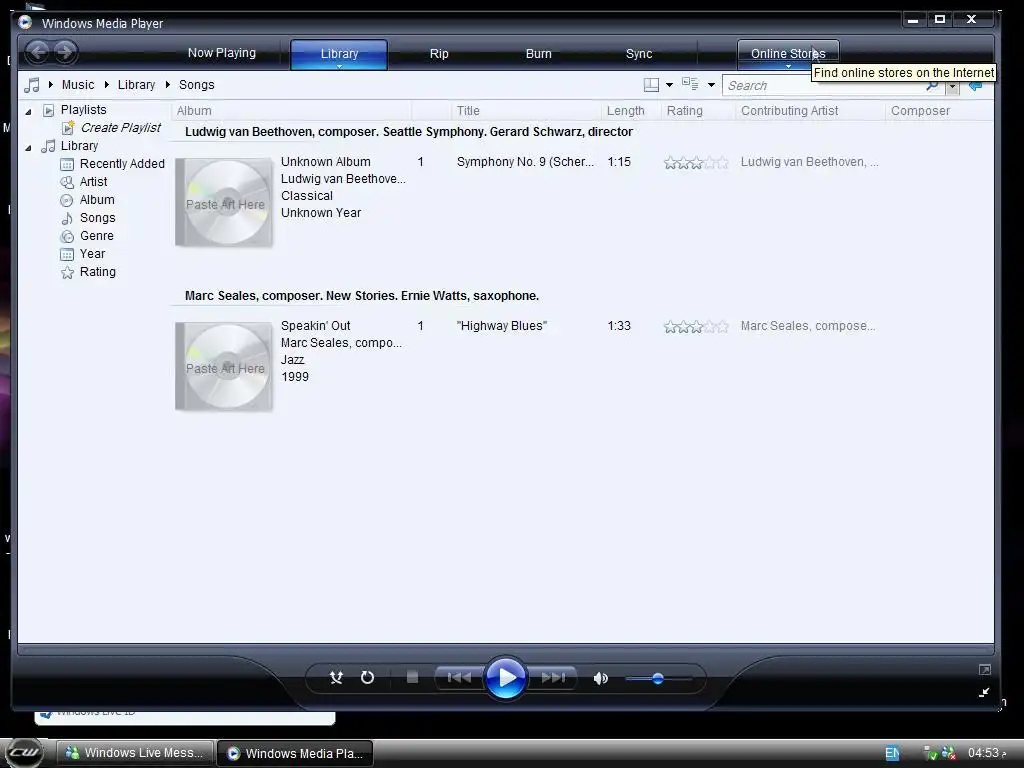
Task: Switch to compact mode
Action: [x=984, y=692]
